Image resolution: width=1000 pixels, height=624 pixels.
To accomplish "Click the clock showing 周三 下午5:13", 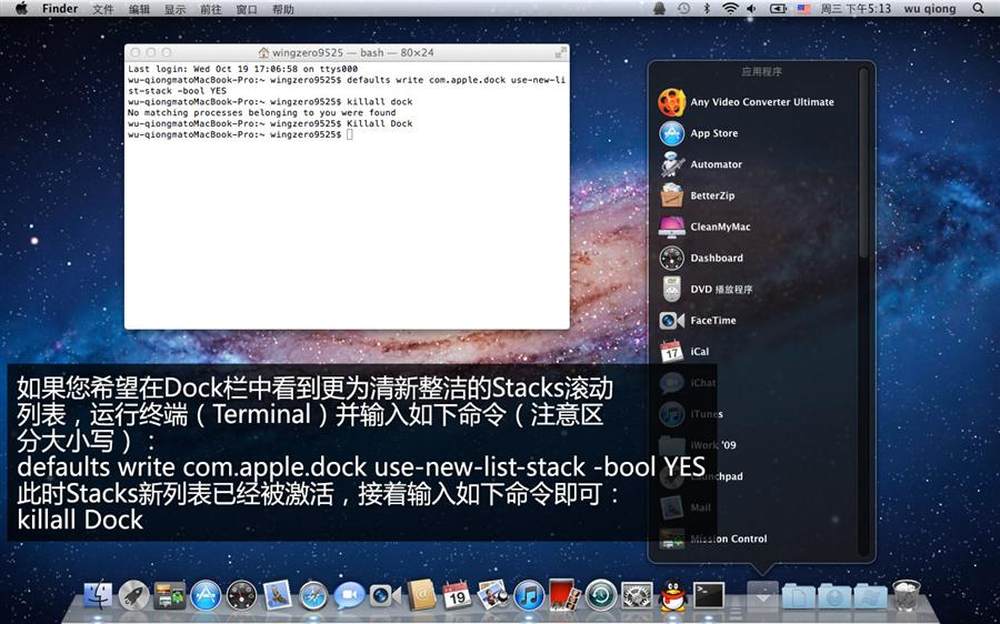I will 856,8.
